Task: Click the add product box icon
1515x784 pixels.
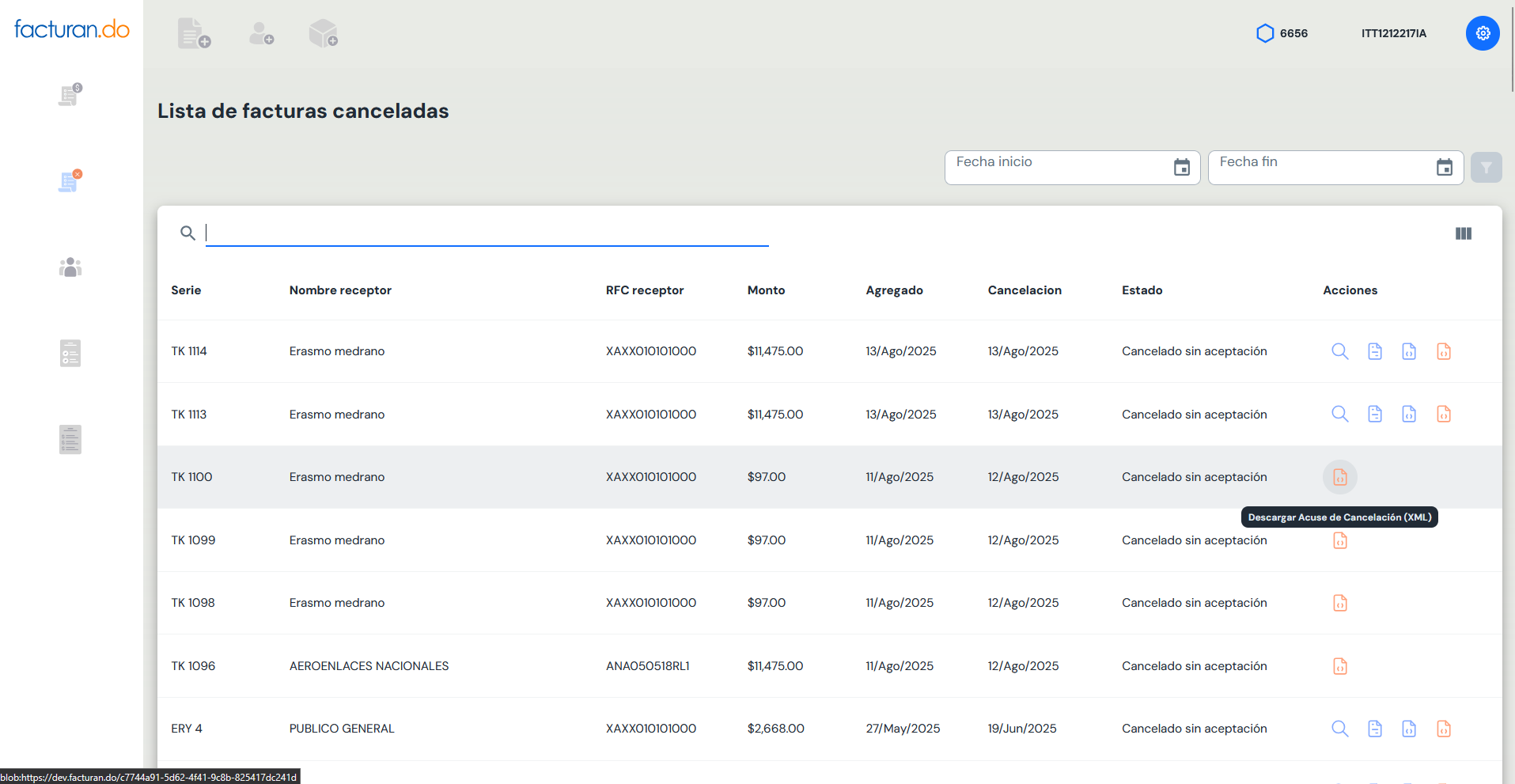Action: (x=323, y=33)
